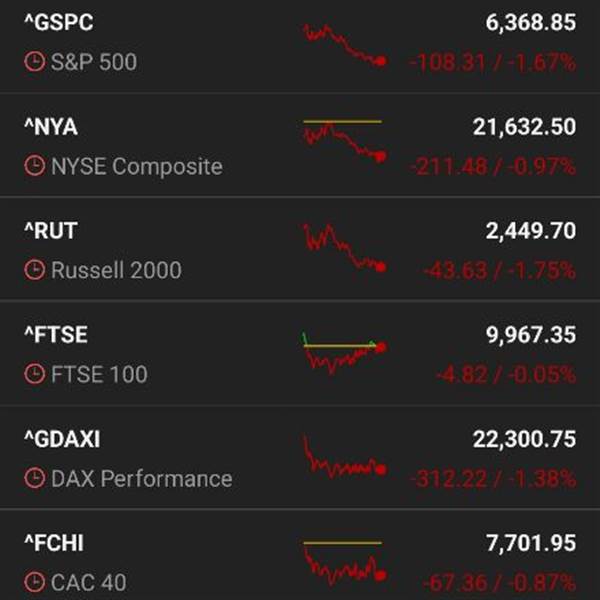Click the clock icon beside NYSE Composite
600x600 pixels.
point(34,166)
